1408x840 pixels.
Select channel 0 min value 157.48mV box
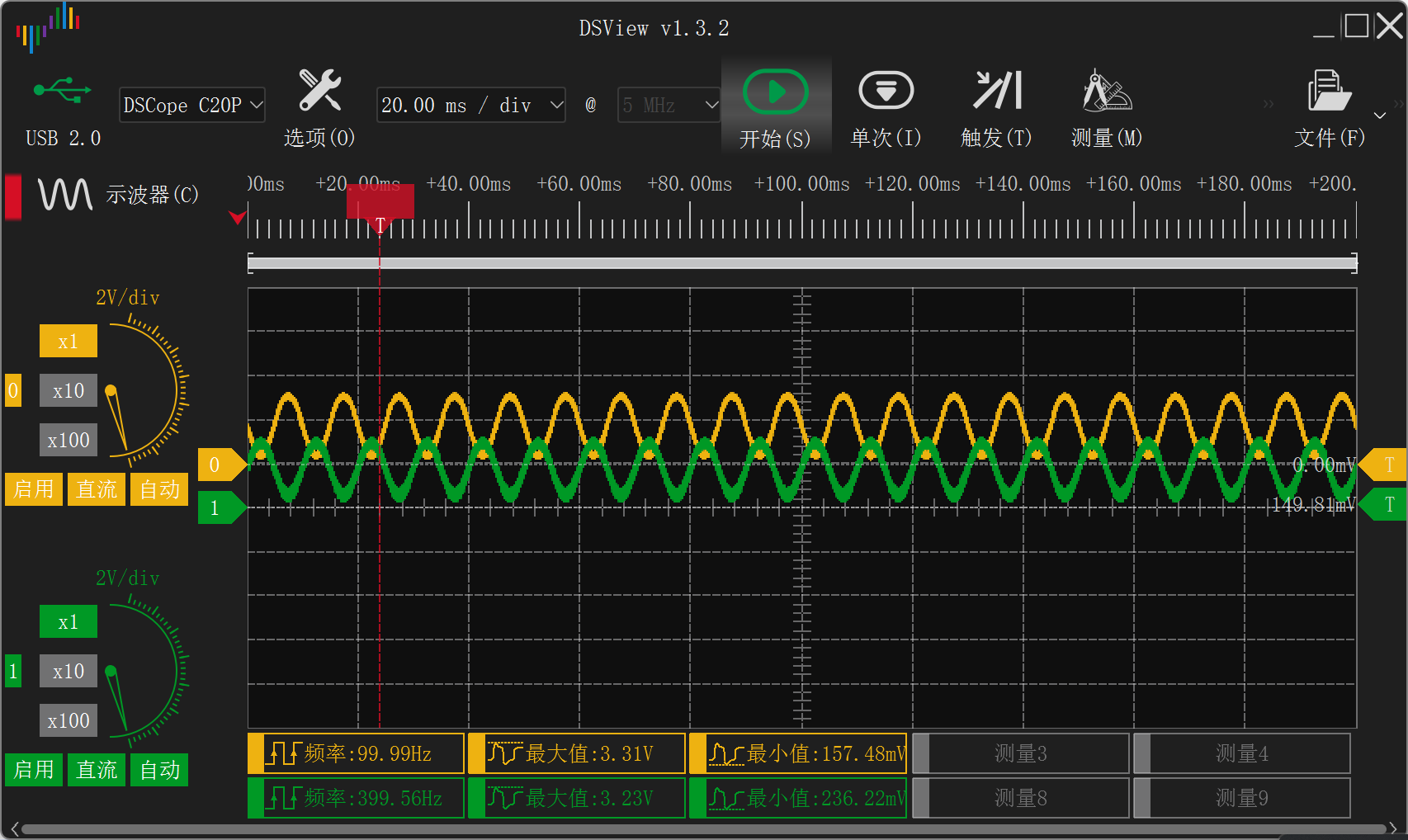point(798,753)
